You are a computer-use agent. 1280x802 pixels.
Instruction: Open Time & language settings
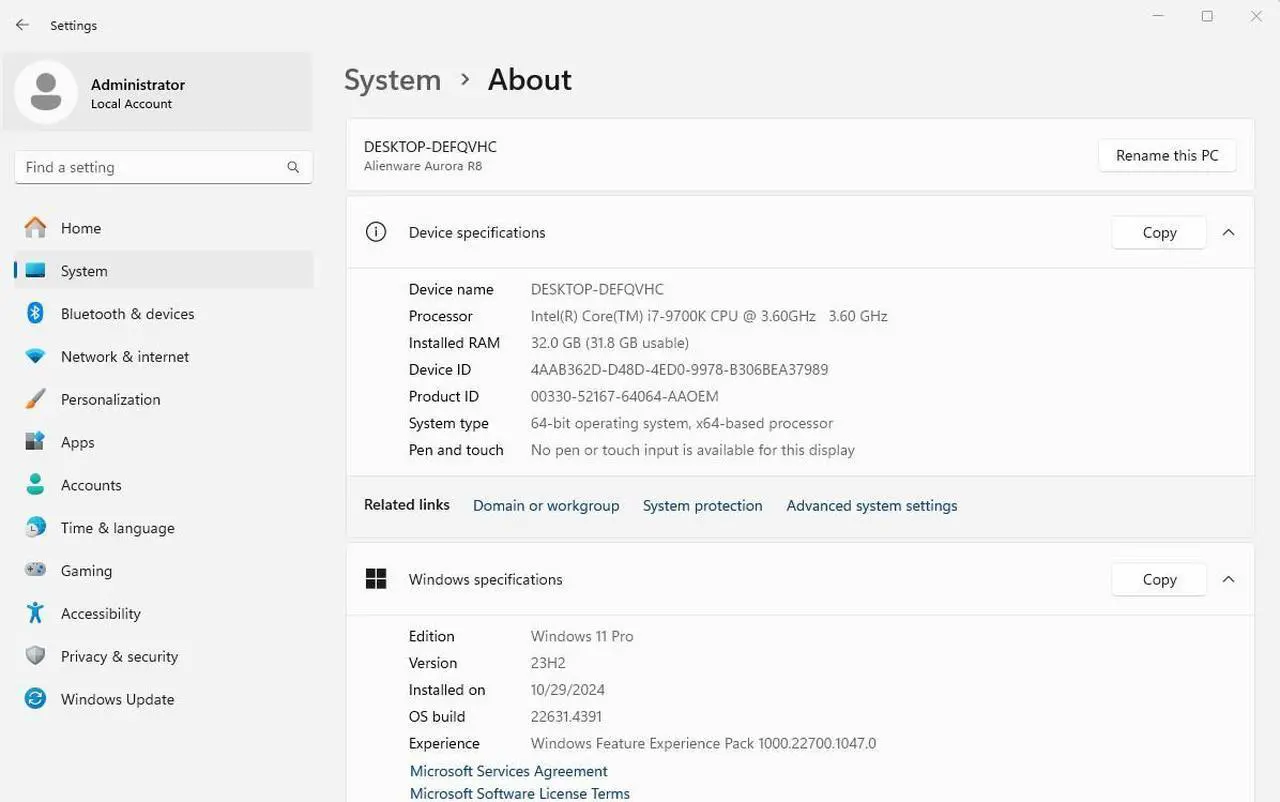(x=163, y=528)
